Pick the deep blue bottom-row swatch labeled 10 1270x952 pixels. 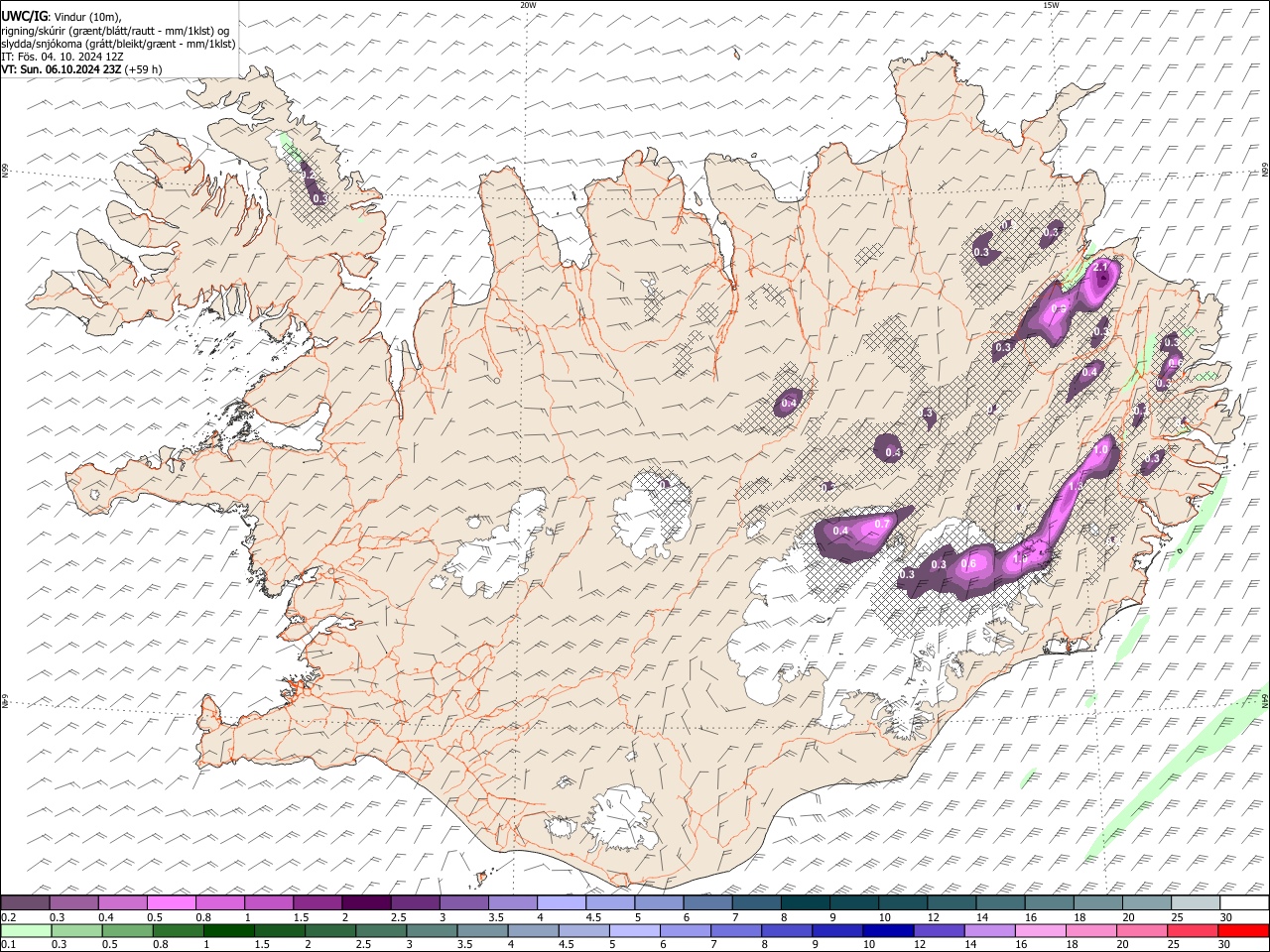(886, 930)
